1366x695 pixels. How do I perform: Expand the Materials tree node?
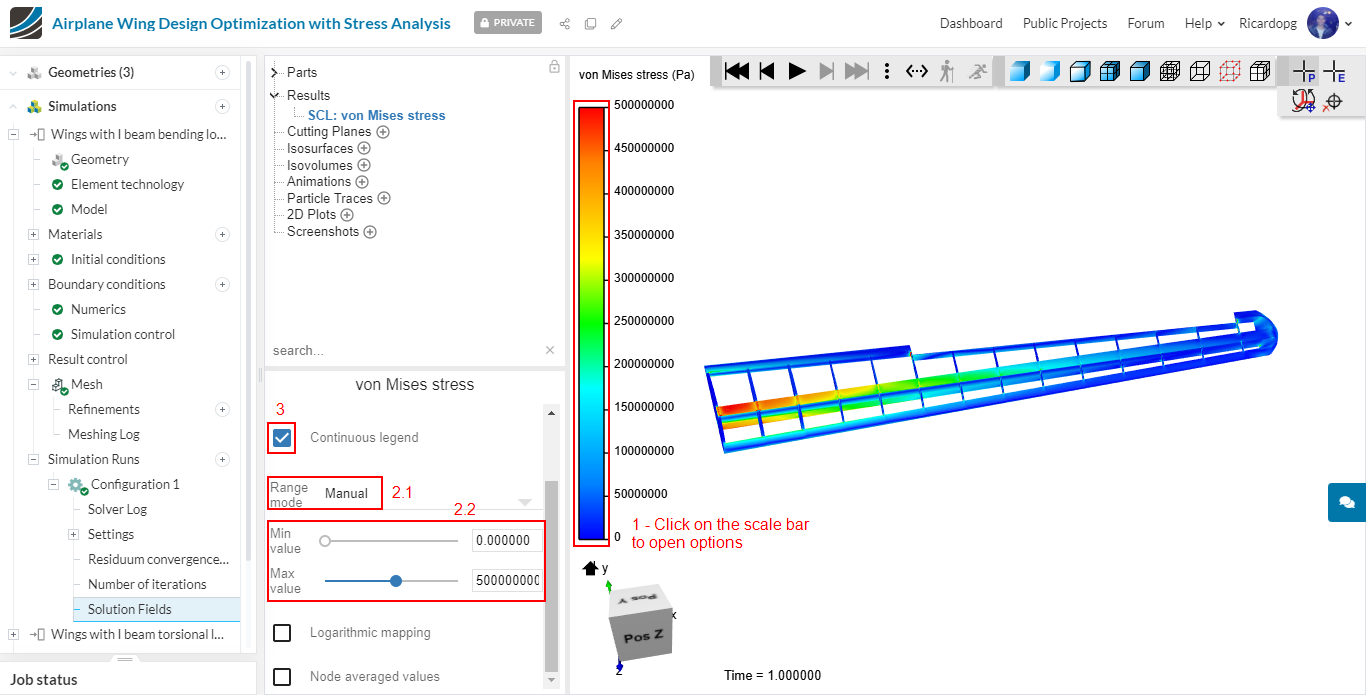point(33,234)
